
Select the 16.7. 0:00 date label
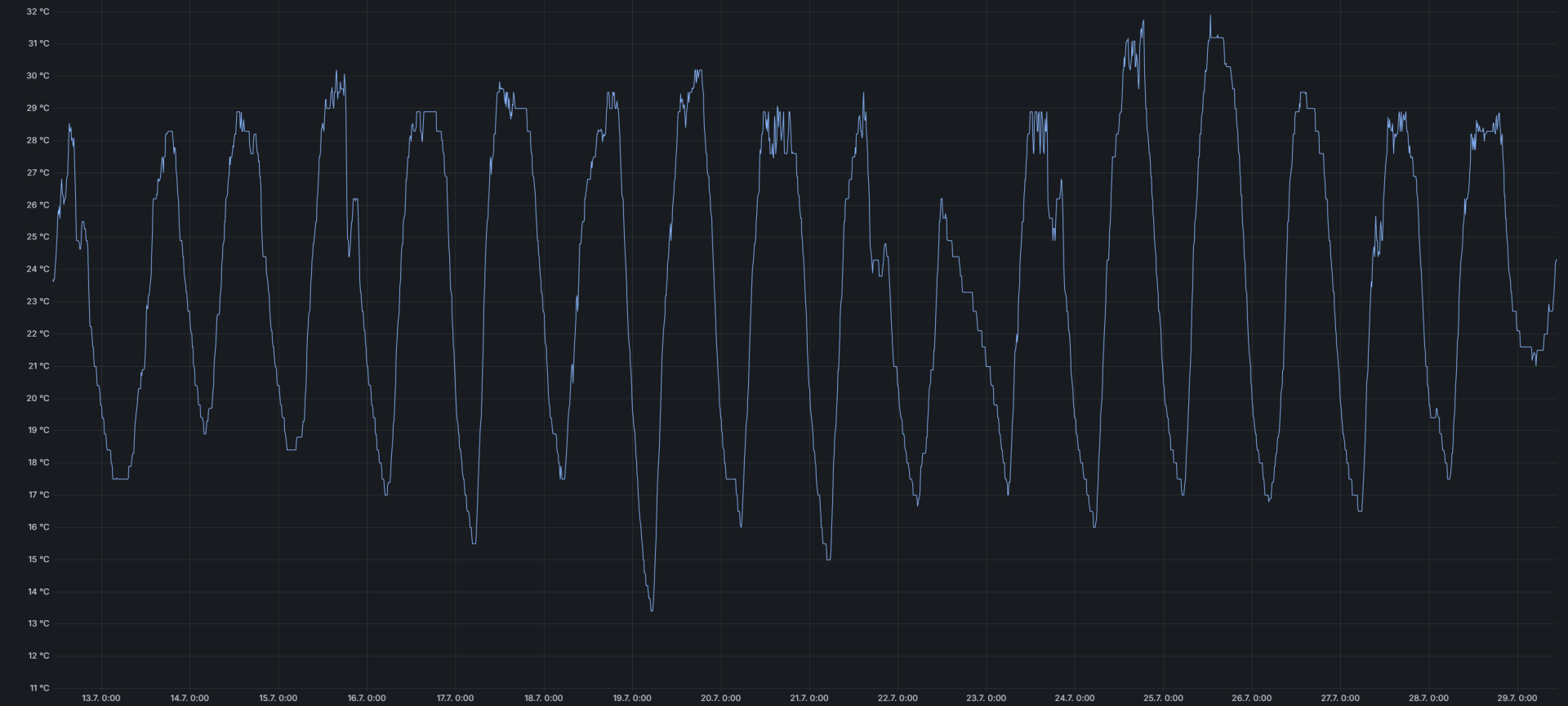(x=367, y=698)
